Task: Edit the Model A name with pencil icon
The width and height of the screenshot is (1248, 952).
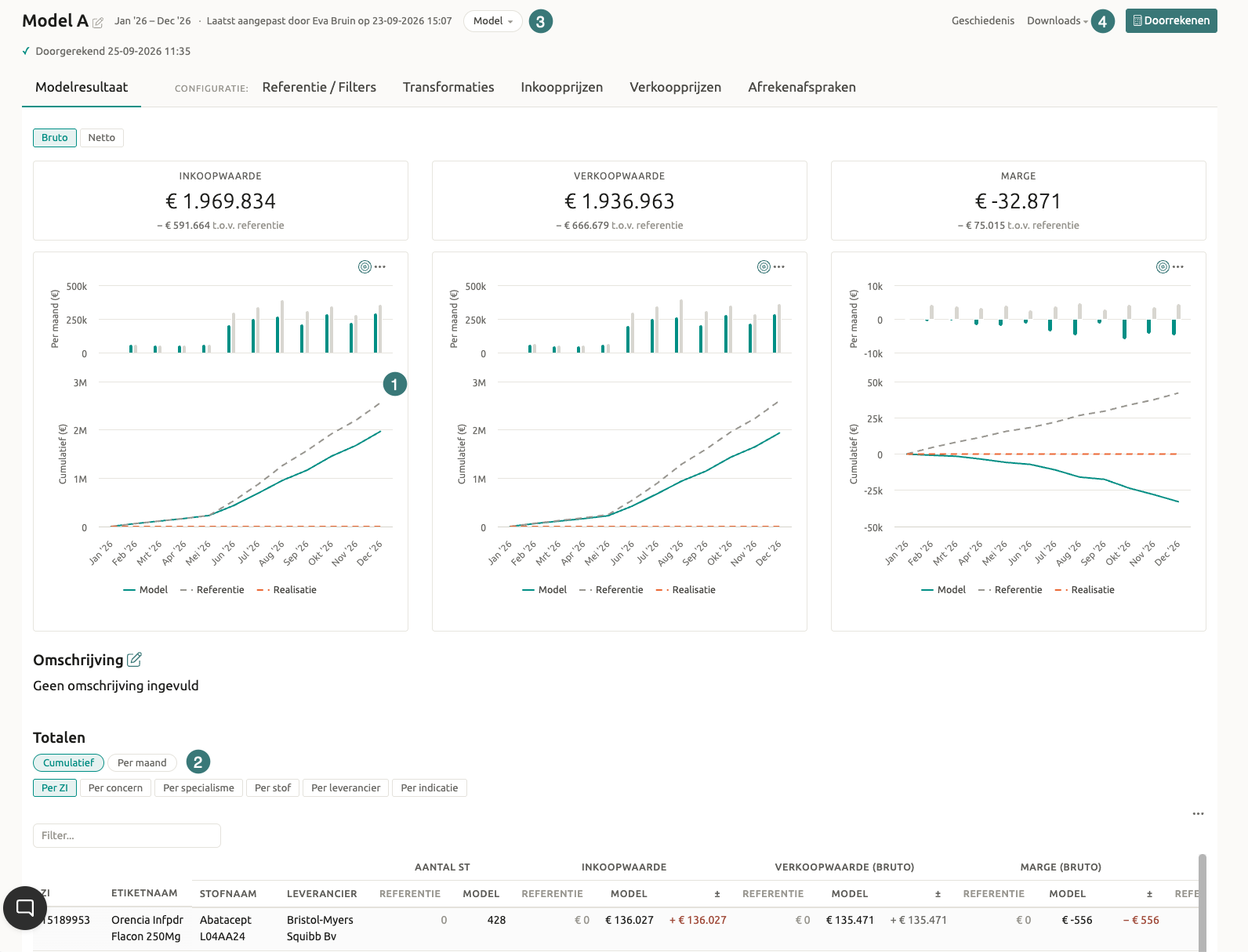Action: click(98, 23)
